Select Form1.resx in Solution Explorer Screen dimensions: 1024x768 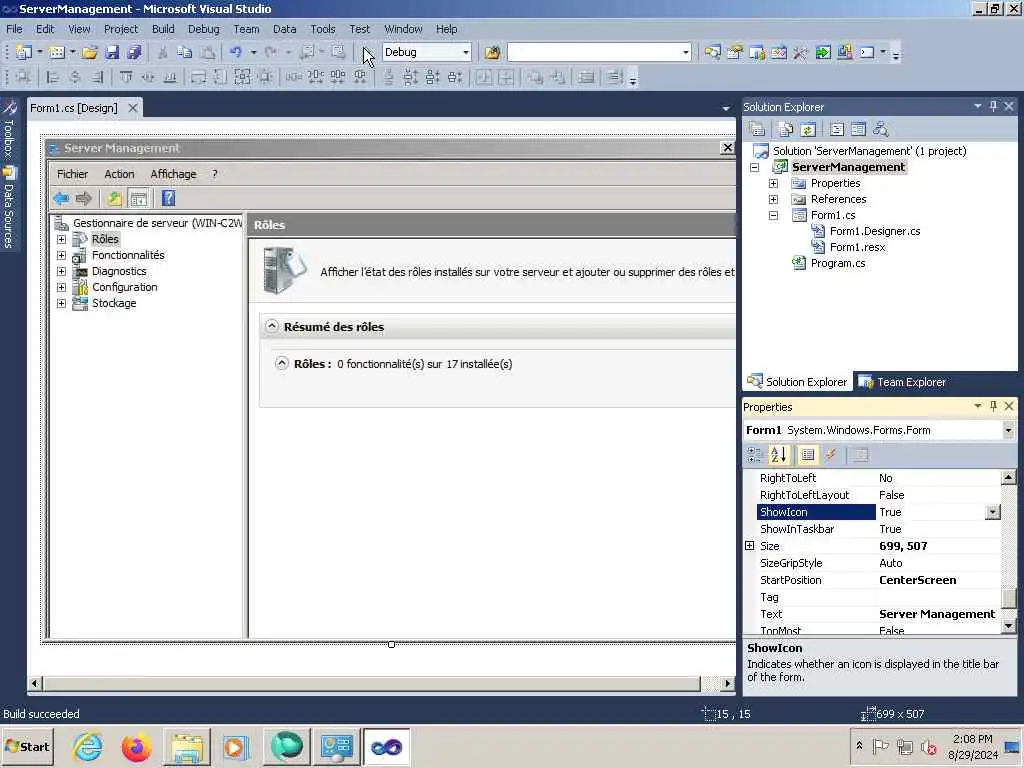tap(857, 248)
